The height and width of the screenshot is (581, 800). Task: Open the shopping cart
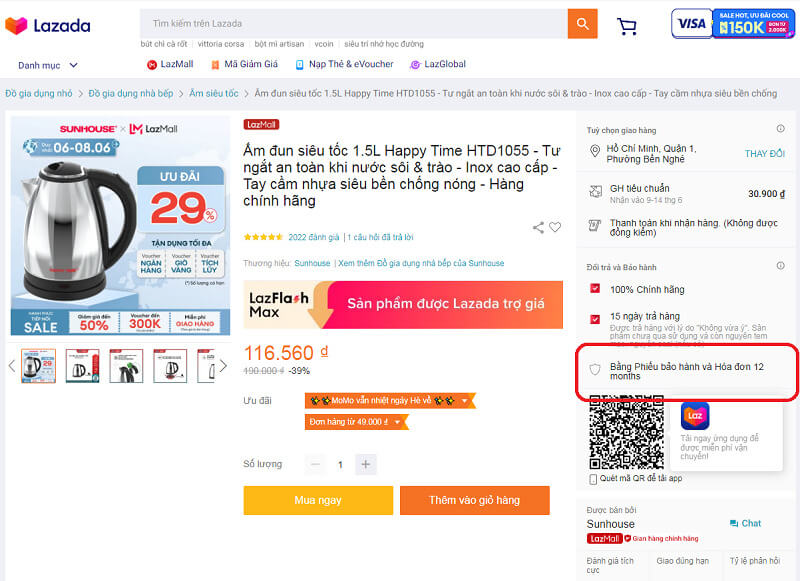tap(627, 26)
